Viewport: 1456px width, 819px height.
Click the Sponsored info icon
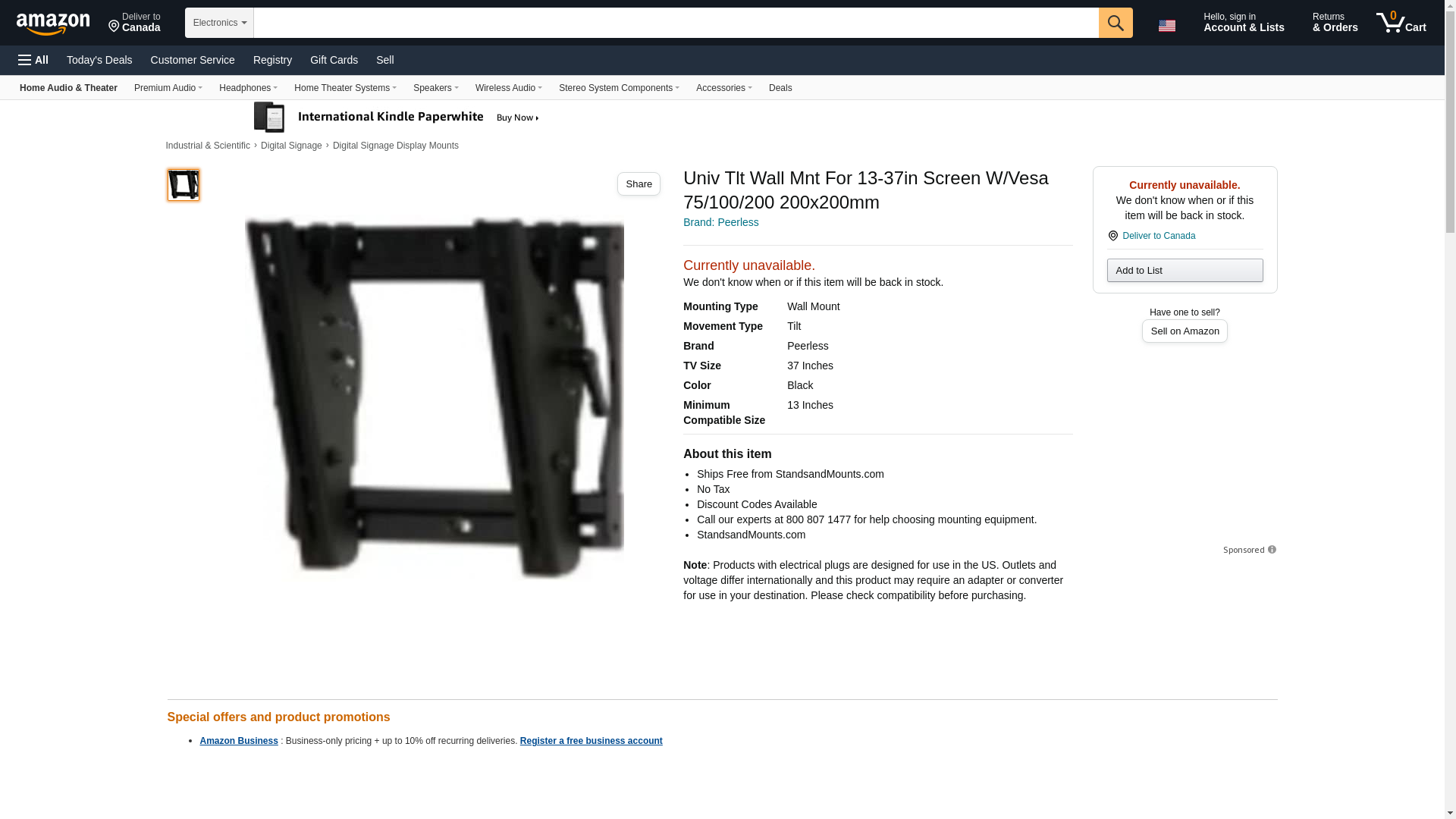pyautogui.click(x=1272, y=550)
